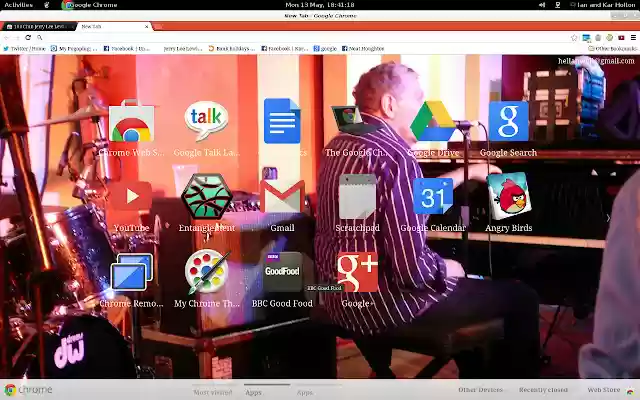Open the Chrome Web Store app

tap(131, 122)
